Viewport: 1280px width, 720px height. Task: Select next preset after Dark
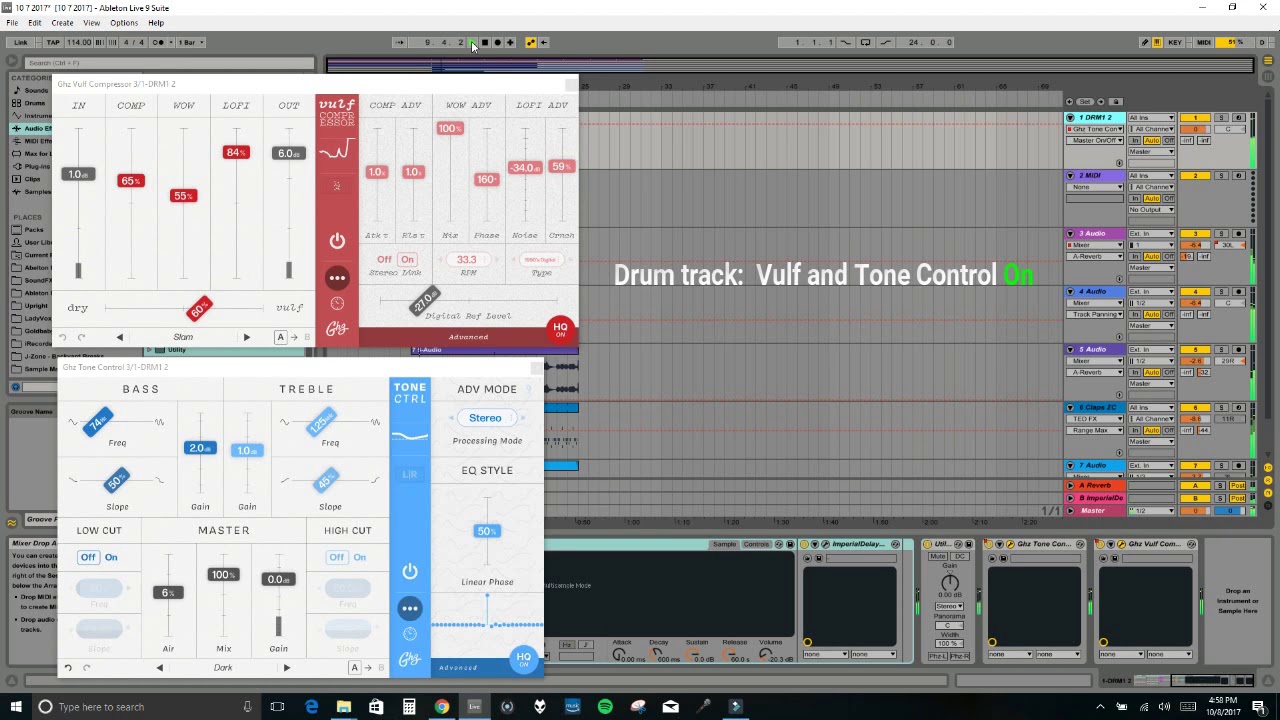(x=287, y=668)
